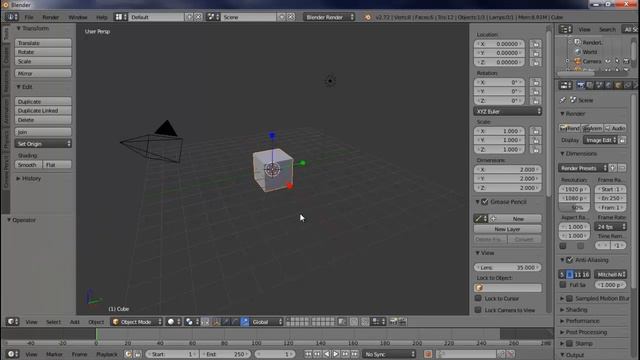Enable Lock to Cursor checkbox

click(x=478, y=298)
